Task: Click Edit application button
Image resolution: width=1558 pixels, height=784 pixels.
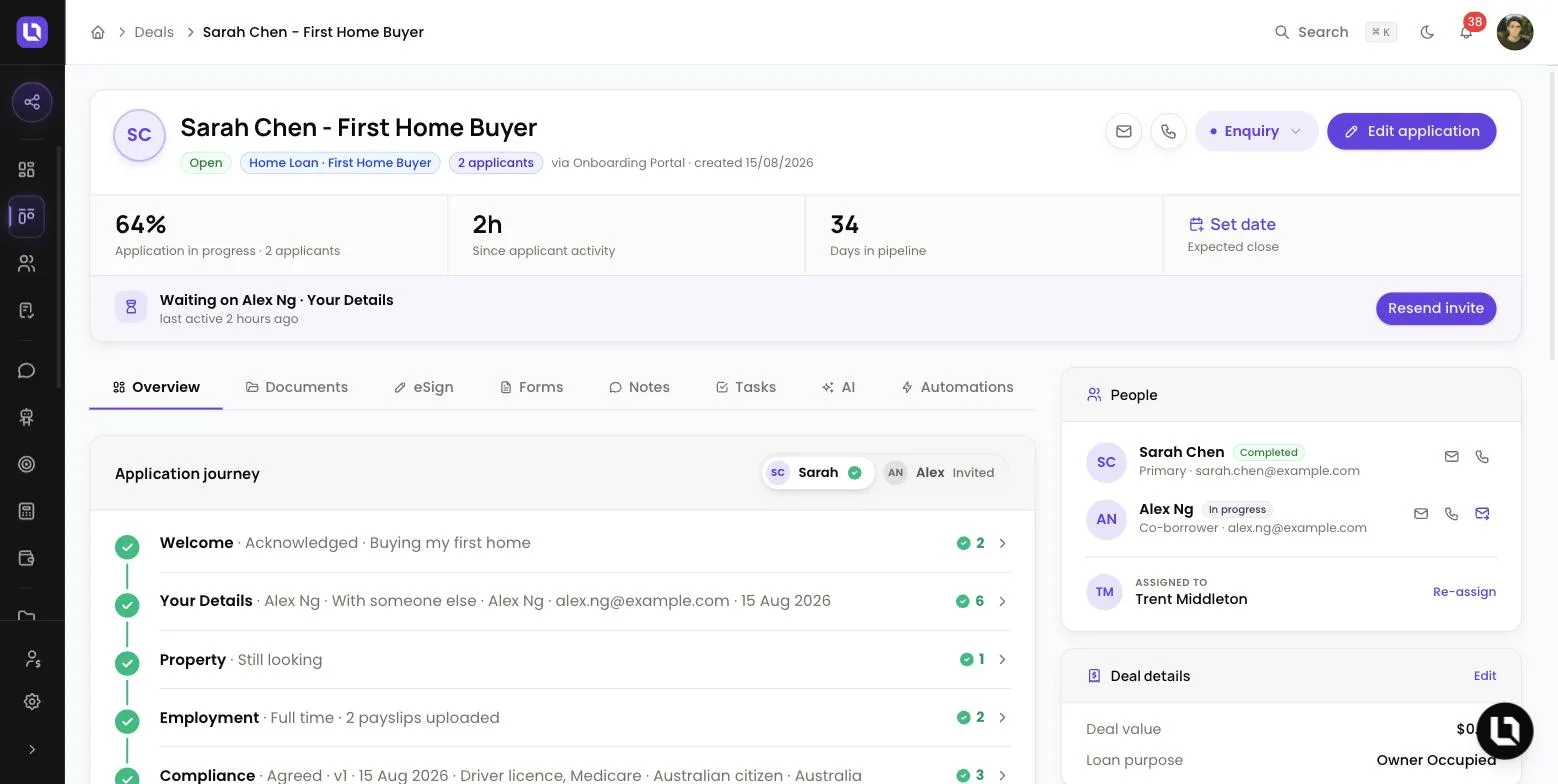Action: click(1411, 131)
